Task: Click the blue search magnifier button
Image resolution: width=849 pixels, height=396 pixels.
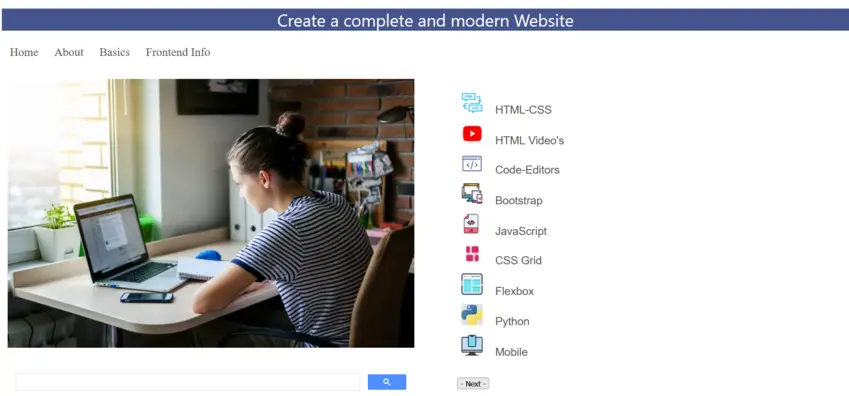Action: [387, 382]
